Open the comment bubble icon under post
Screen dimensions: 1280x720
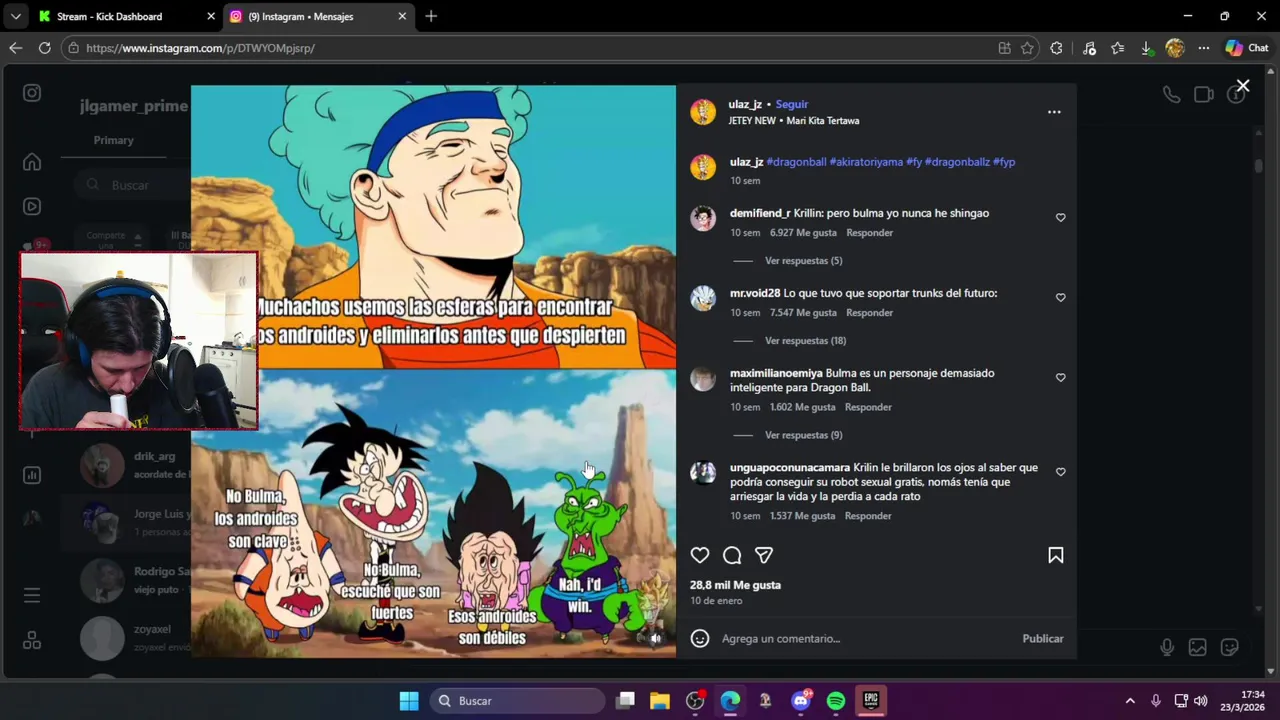point(732,555)
